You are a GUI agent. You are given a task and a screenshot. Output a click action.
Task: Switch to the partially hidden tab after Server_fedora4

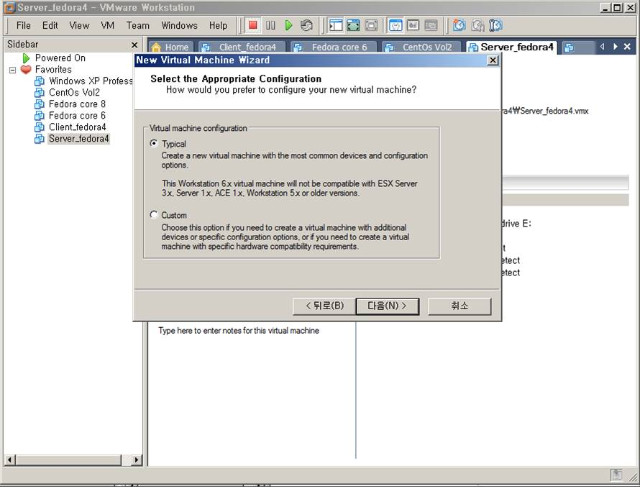tap(578, 47)
